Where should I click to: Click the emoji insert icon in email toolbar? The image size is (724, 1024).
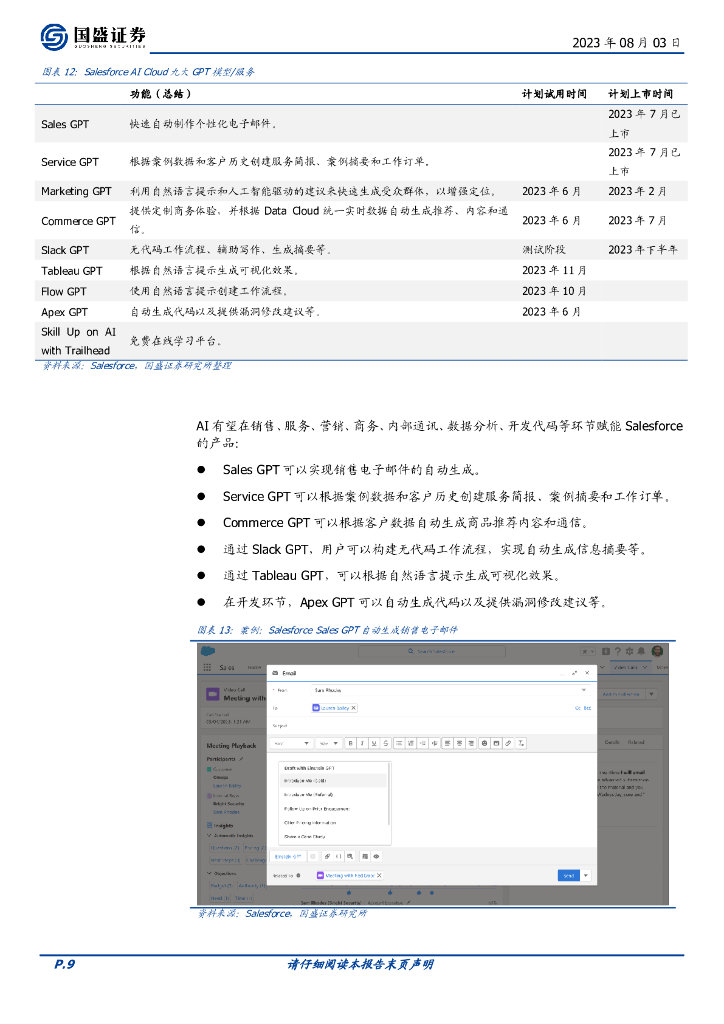click(484, 743)
